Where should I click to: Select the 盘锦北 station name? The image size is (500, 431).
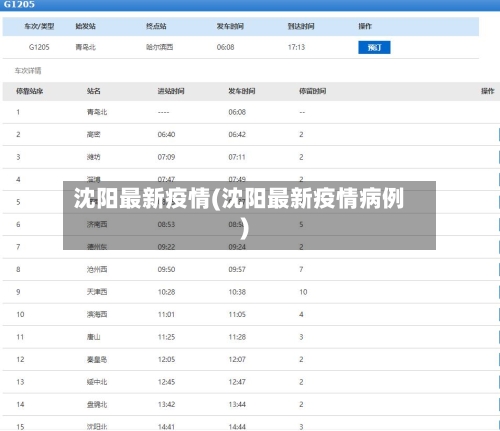97,404
